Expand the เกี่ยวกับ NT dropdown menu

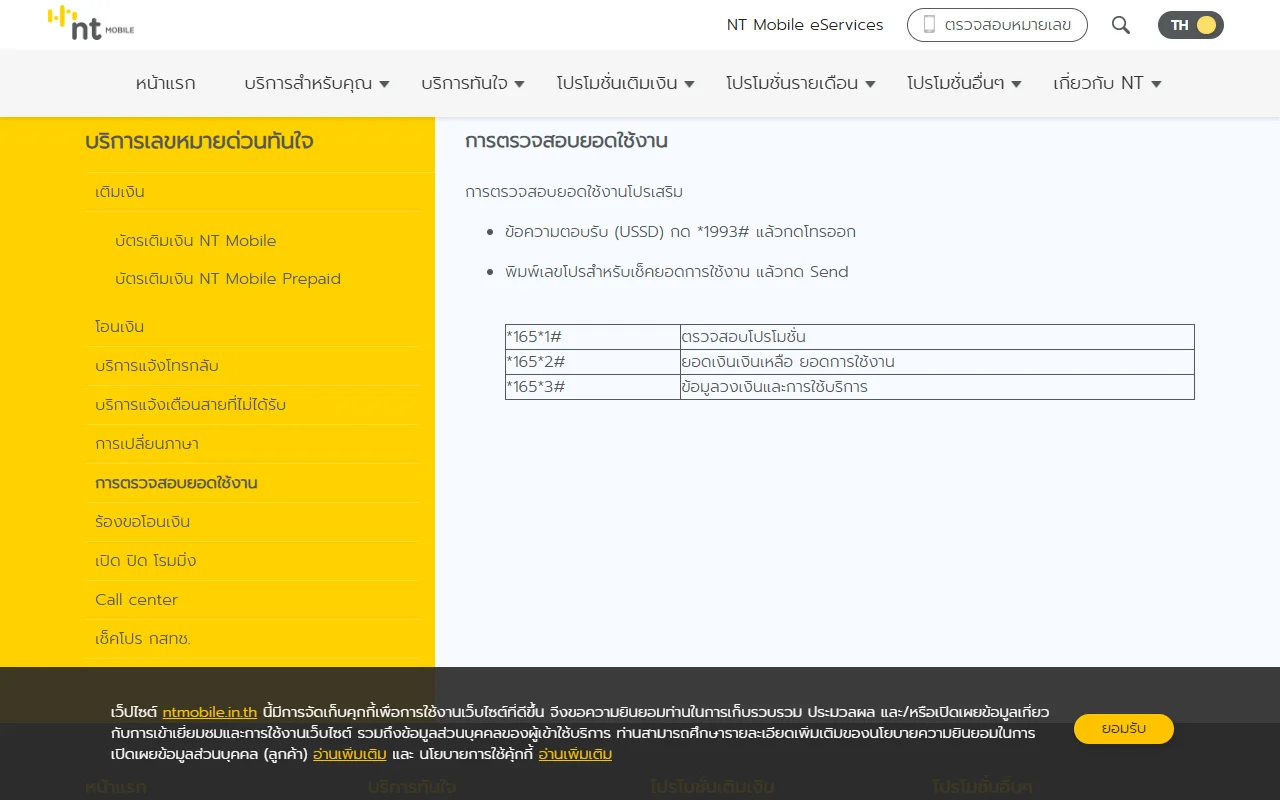coord(1108,83)
